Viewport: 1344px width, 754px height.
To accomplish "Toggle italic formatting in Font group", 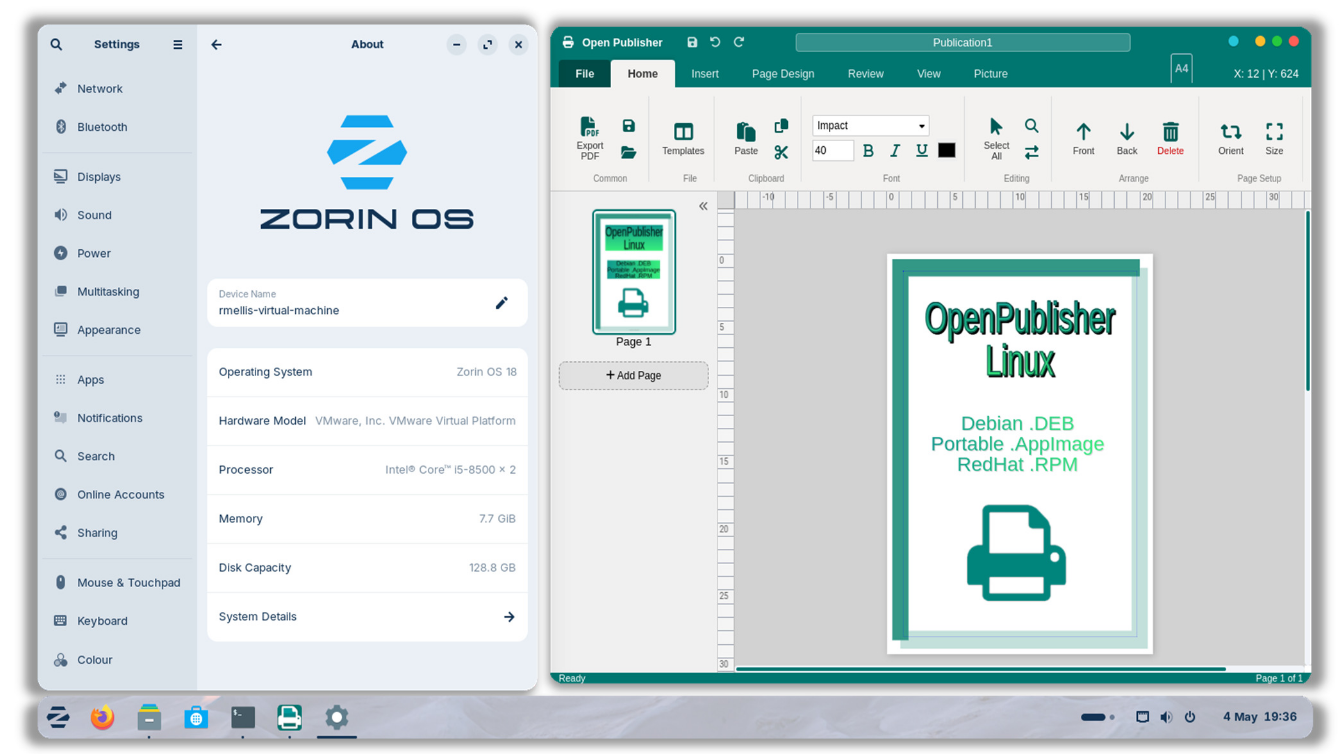I will (895, 151).
